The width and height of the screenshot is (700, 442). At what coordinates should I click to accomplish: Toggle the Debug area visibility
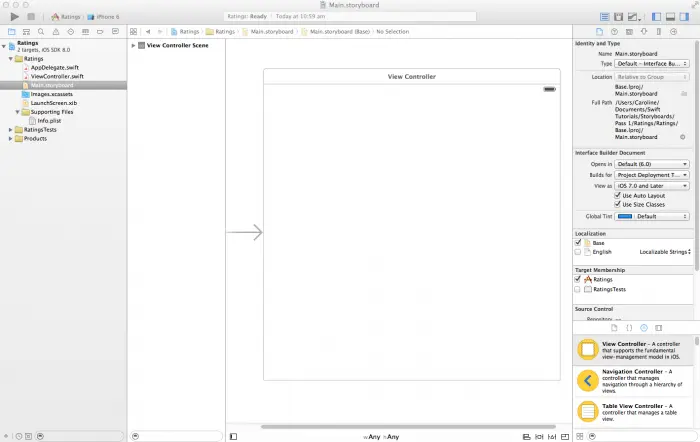coord(670,17)
